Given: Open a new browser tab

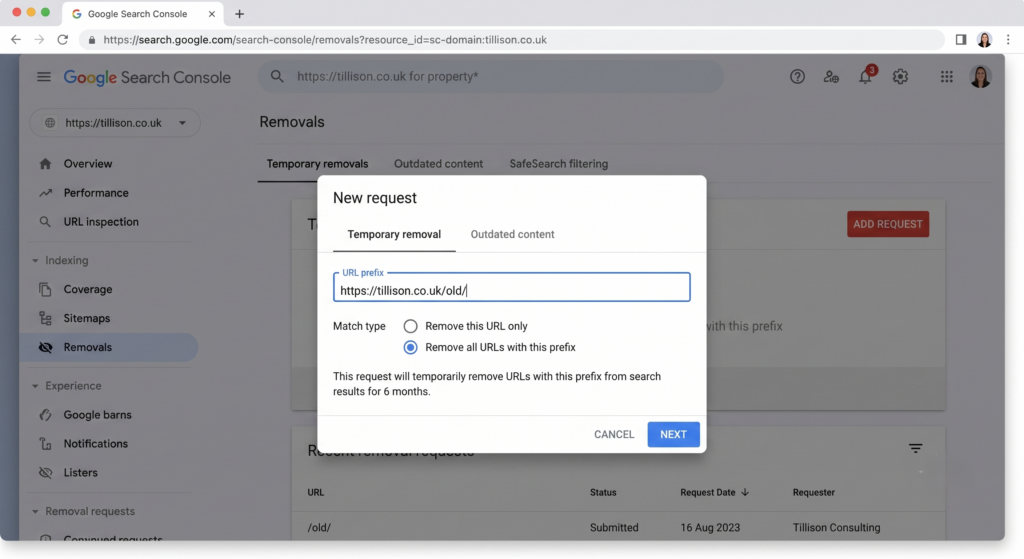Looking at the screenshot, I should (239, 14).
